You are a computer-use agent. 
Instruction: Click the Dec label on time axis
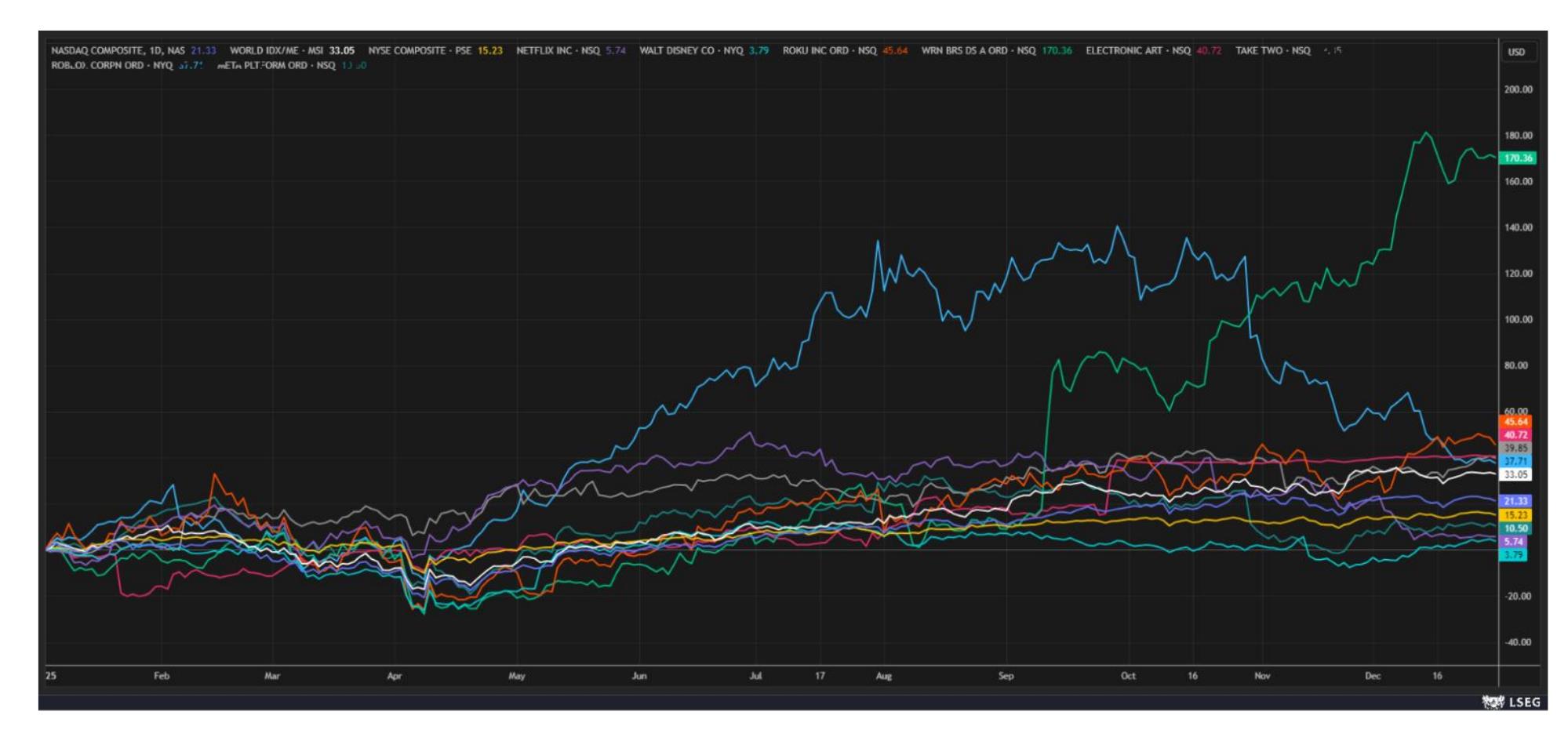click(x=1373, y=676)
